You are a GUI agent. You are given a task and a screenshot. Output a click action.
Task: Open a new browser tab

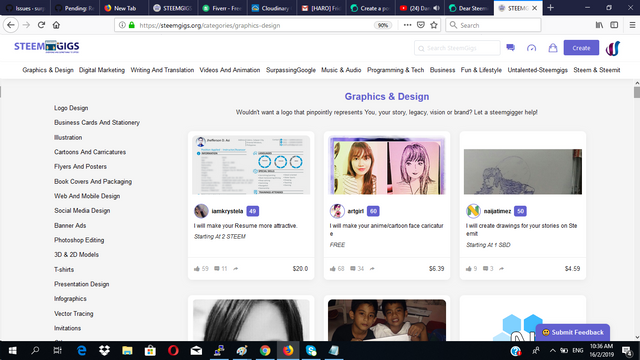click(x=550, y=8)
